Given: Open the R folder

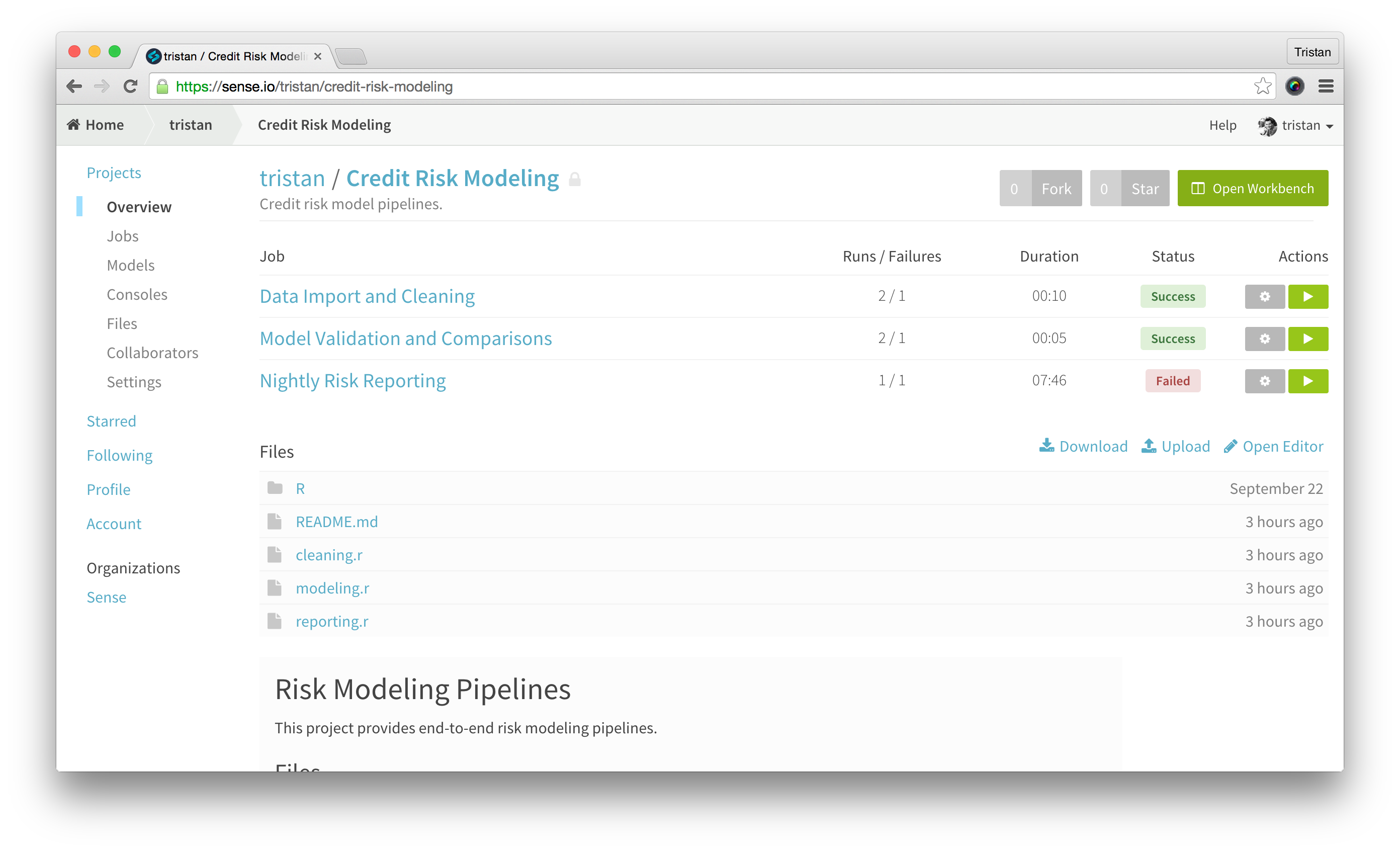Looking at the screenshot, I should tap(301, 488).
